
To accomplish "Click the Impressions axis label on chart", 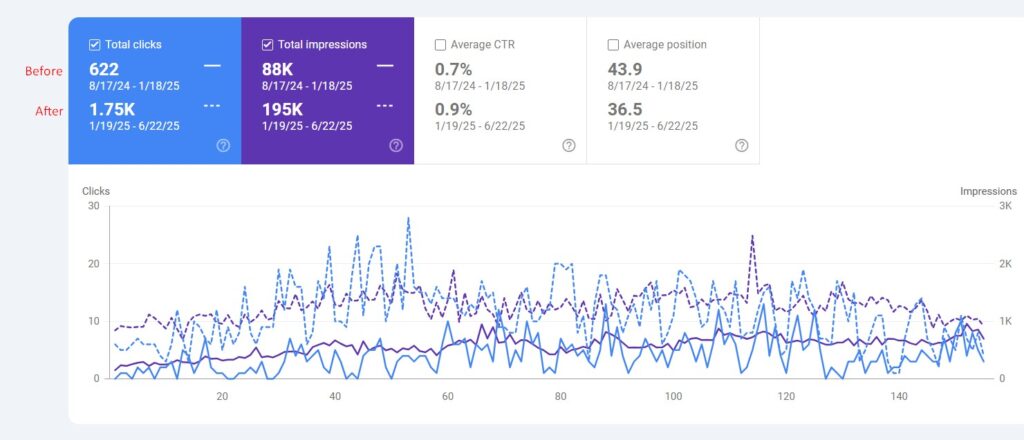I will [x=987, y=191].
